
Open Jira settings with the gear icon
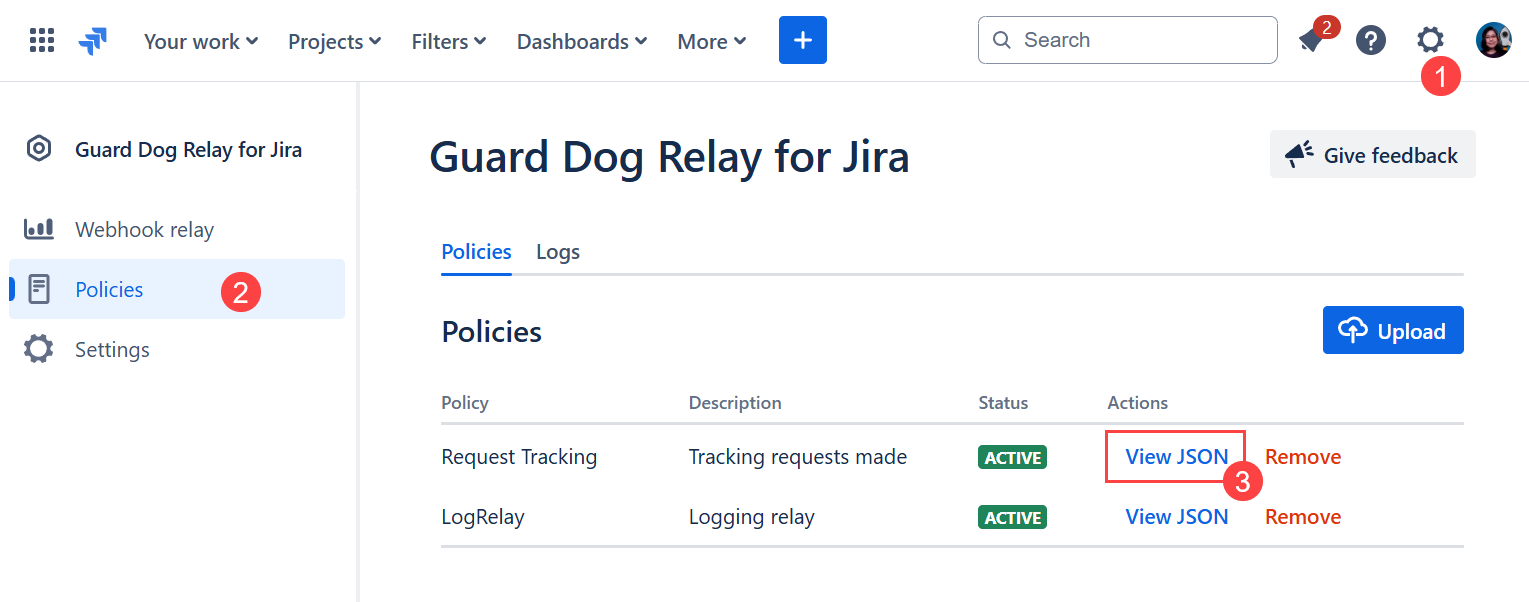pyautogui.click(x=1430, y=40)
